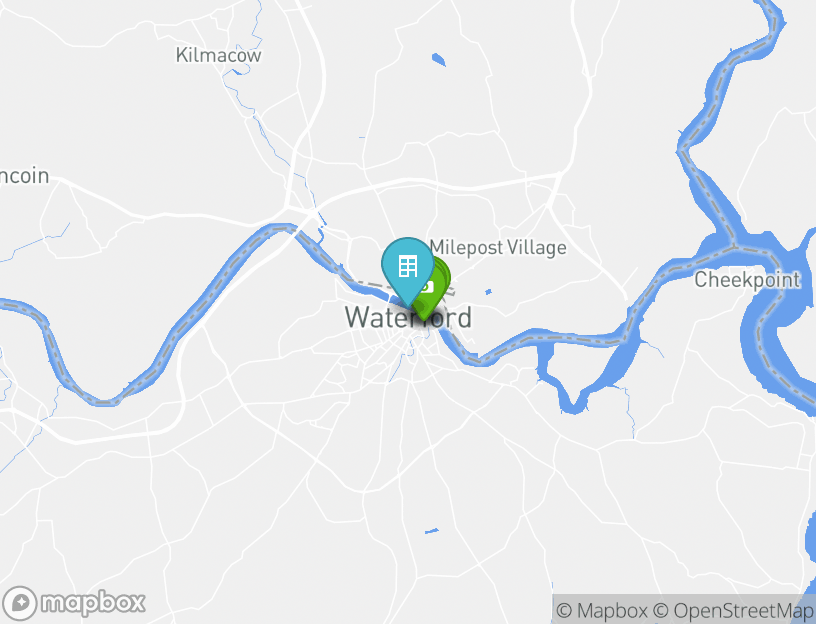816x624 pixels.
Task: Click the Cheekpoint place label
Action: (747, 280)
